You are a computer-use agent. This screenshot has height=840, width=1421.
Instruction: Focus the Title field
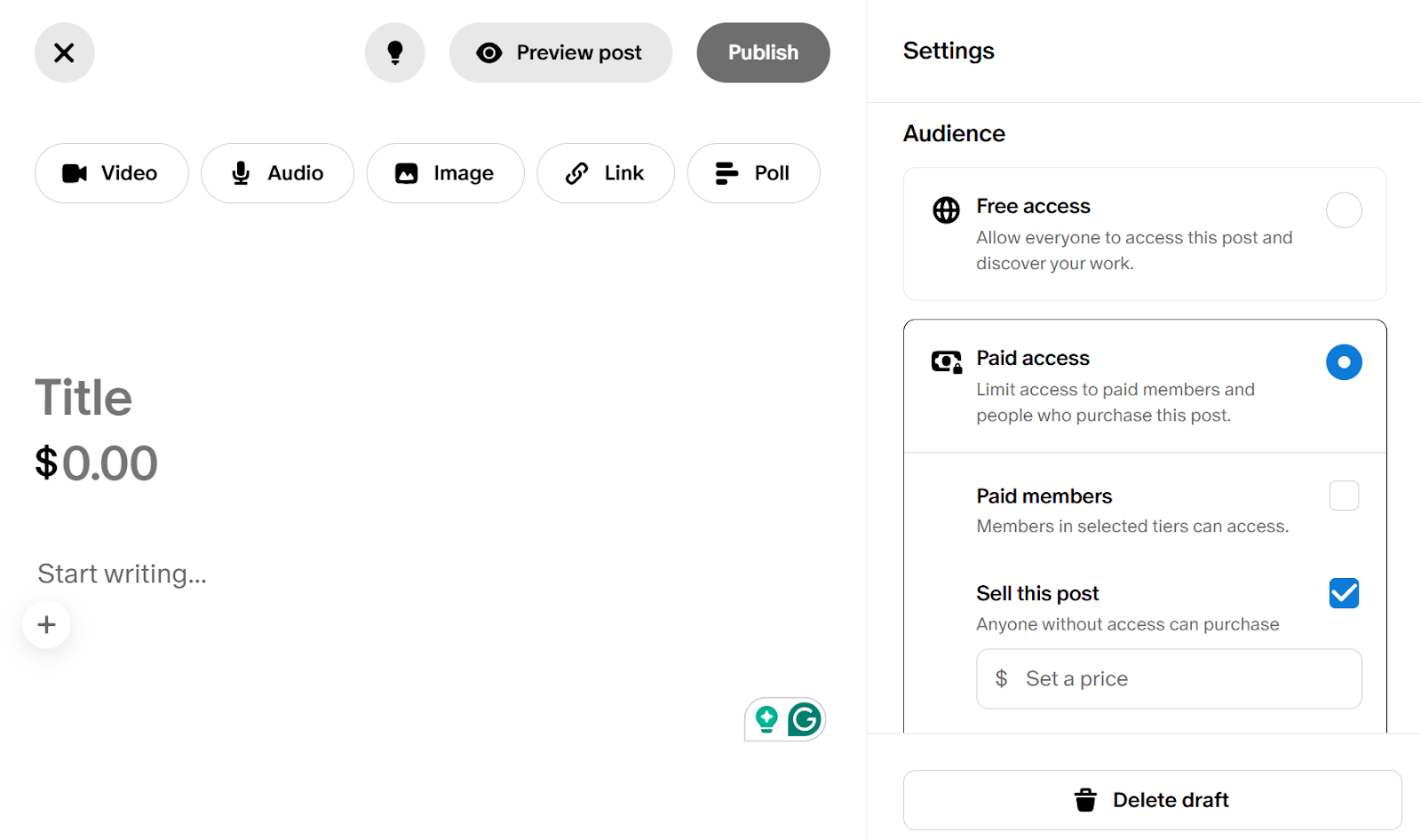pos(83,398)
